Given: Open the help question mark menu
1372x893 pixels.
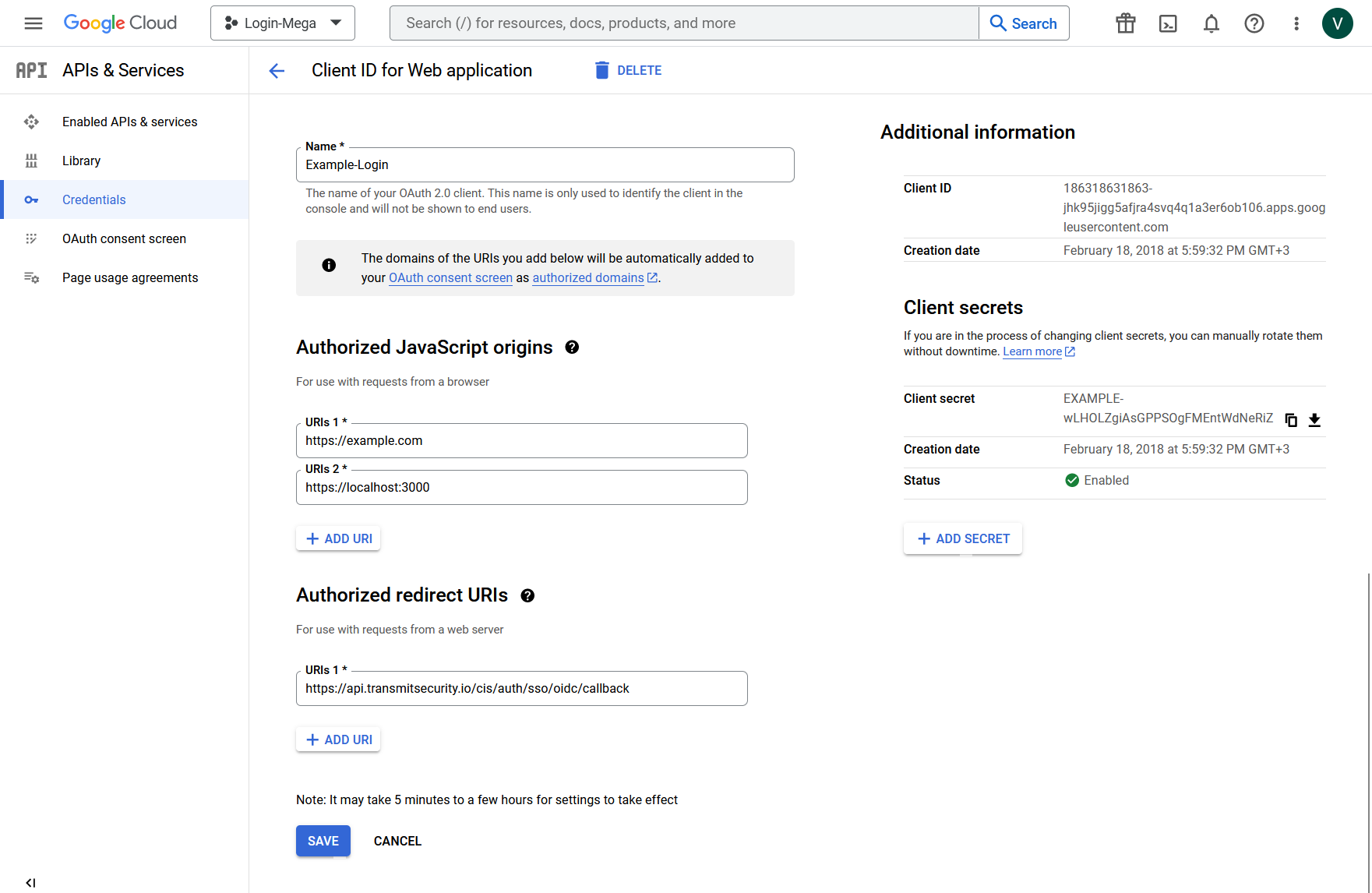Looking at the screenshot, I should click(1254, 23).
